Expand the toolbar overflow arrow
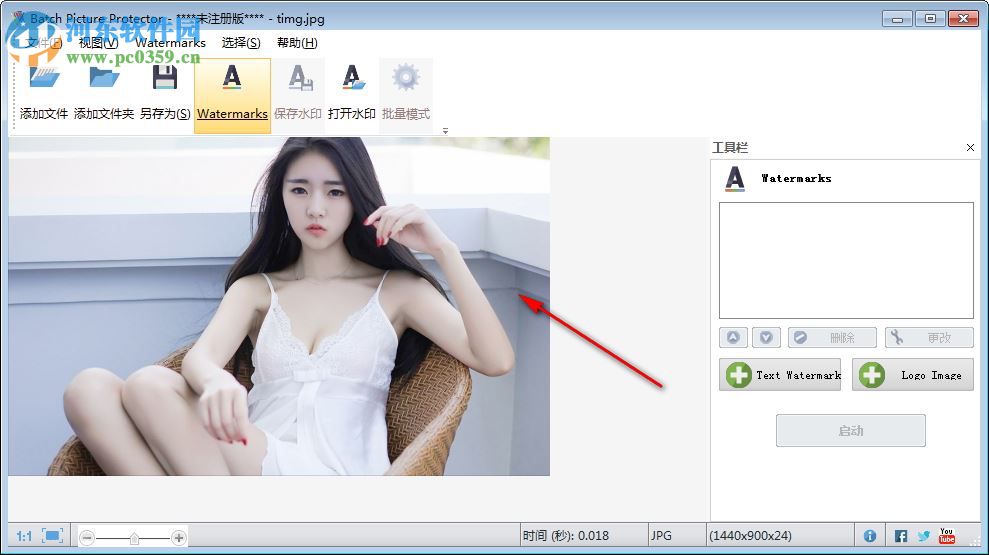The image size is (989, 555). (445, 131)
